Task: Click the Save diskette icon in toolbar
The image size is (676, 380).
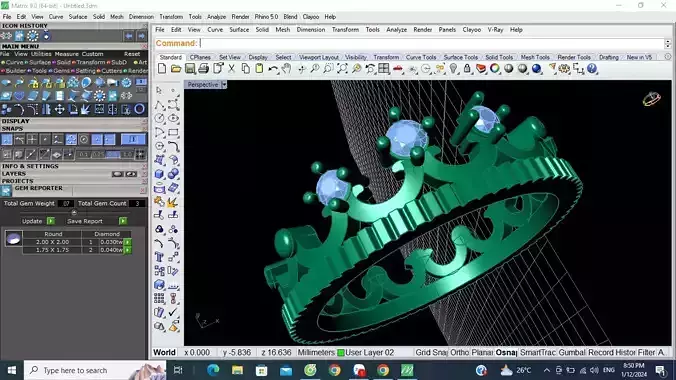Action: 190,69
